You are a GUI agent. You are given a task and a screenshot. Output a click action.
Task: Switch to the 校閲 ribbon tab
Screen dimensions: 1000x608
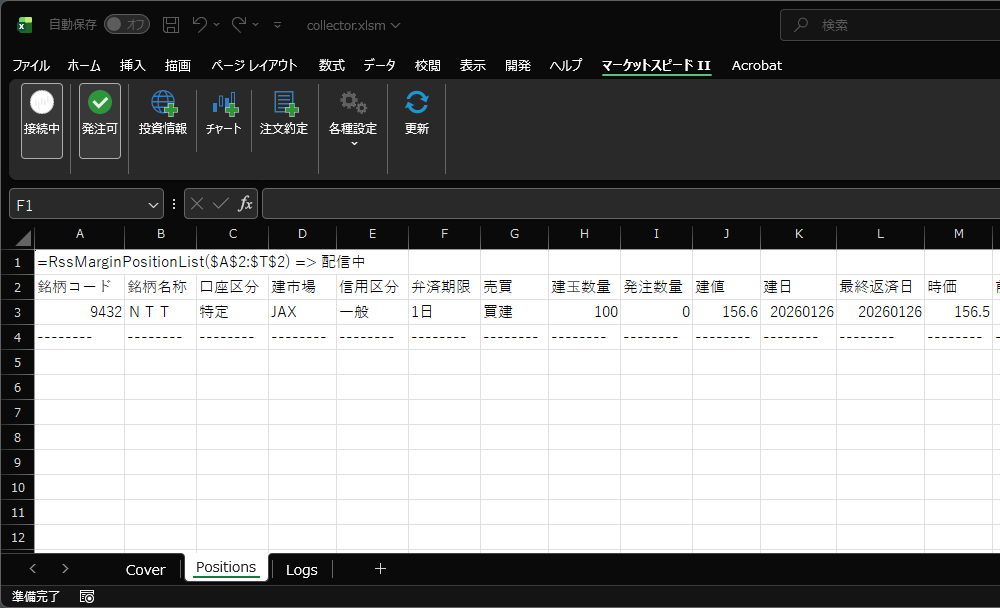[427, 65]
